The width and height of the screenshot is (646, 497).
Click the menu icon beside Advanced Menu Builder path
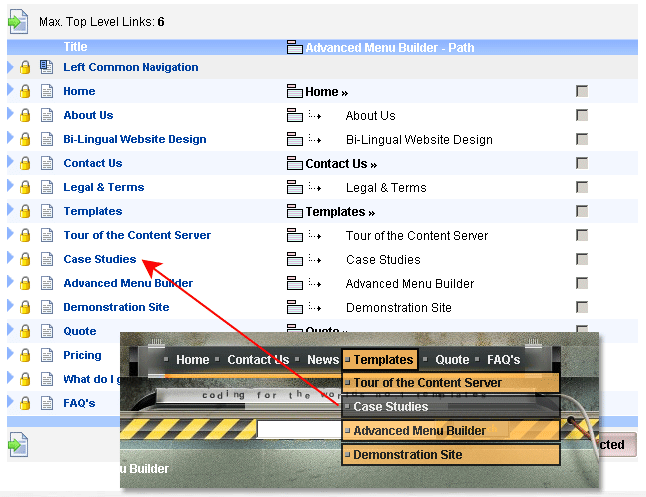[295, 283]
